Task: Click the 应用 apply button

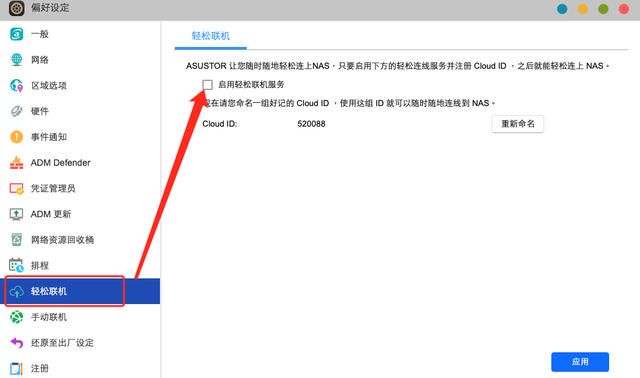Action: click(x=580, y=362)
